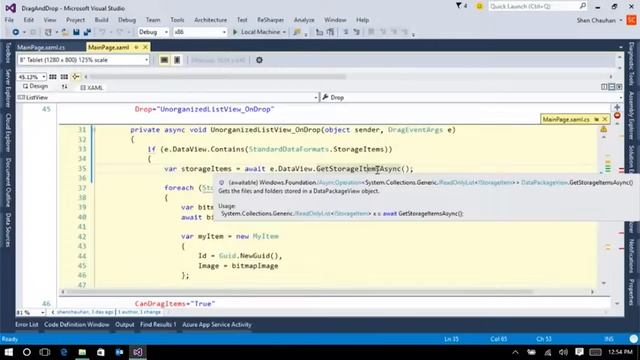Click the horizontal split pane icon
Screen dimensions: 640x360
pos(611,87)
